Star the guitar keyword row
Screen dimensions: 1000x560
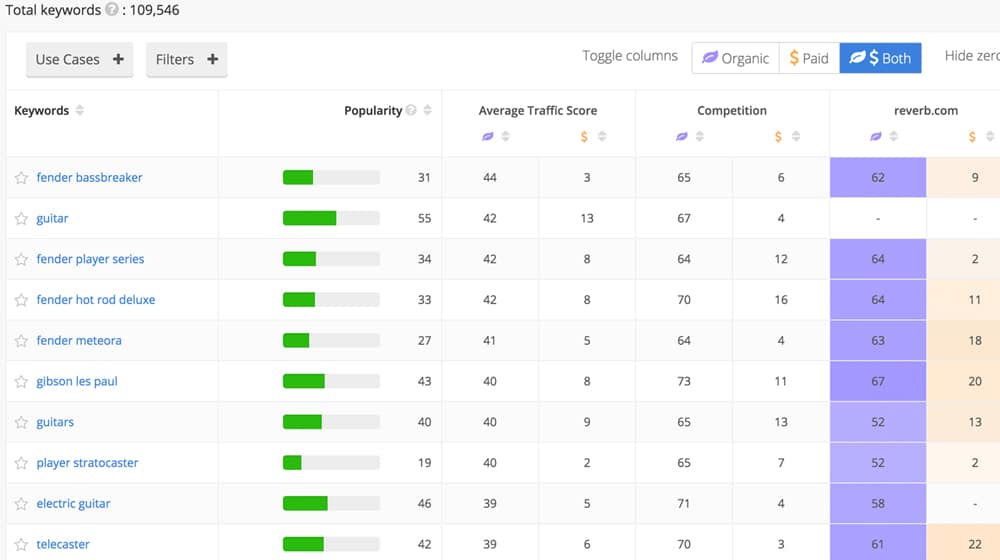[21, 219]
